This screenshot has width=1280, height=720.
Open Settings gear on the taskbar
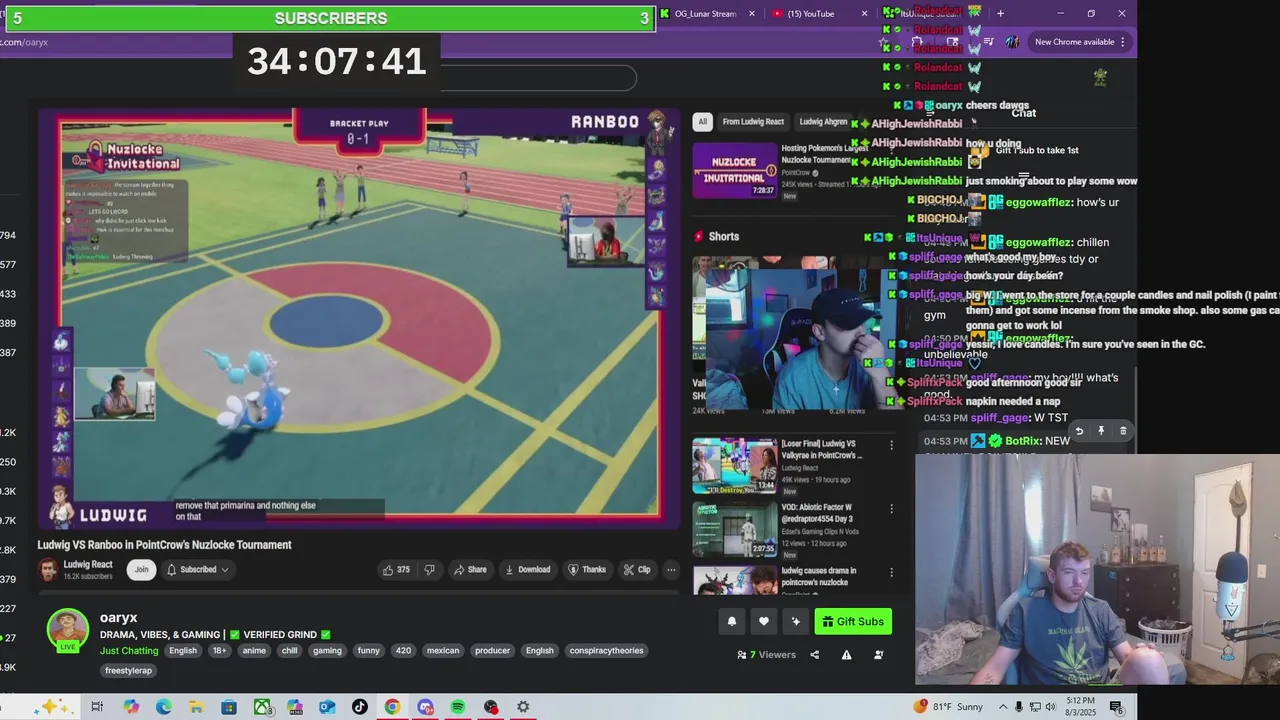[523, 707]
